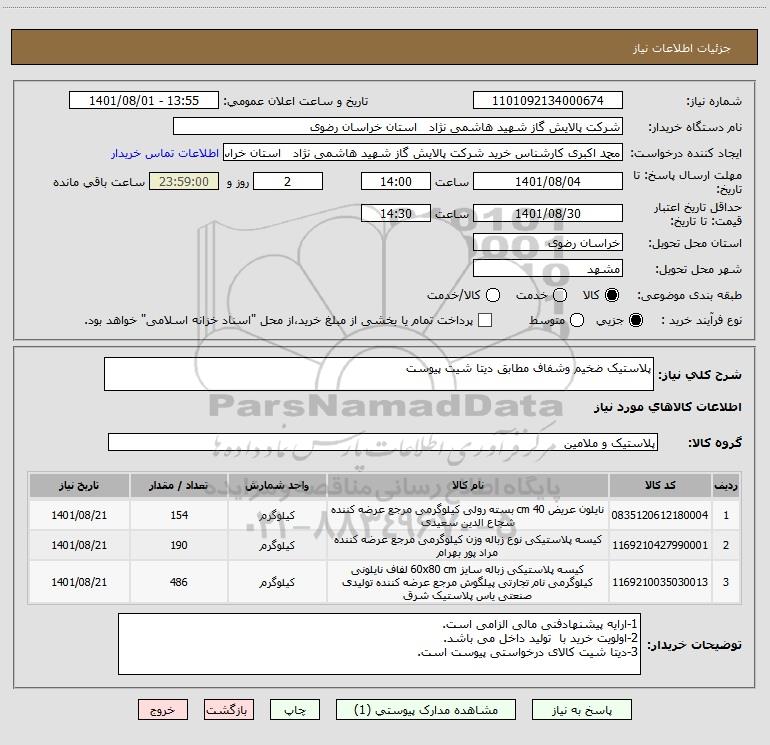Open the اطلاعات تماس خریدار link
This screenshot has width=770, height=745.
(x=165, y=153)
